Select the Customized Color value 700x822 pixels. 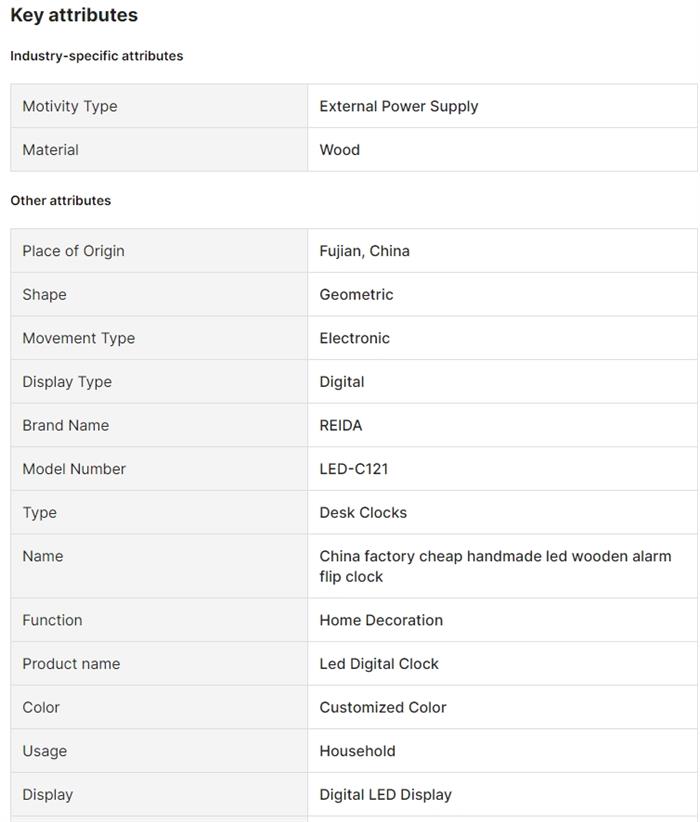(x=383, y=707)
